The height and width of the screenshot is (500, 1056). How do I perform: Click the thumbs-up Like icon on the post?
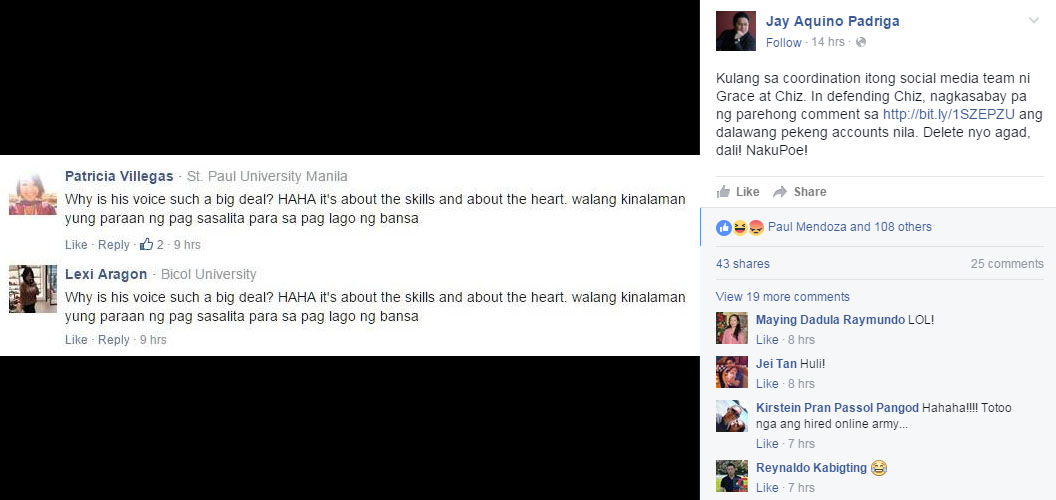[x=723, y=192]
